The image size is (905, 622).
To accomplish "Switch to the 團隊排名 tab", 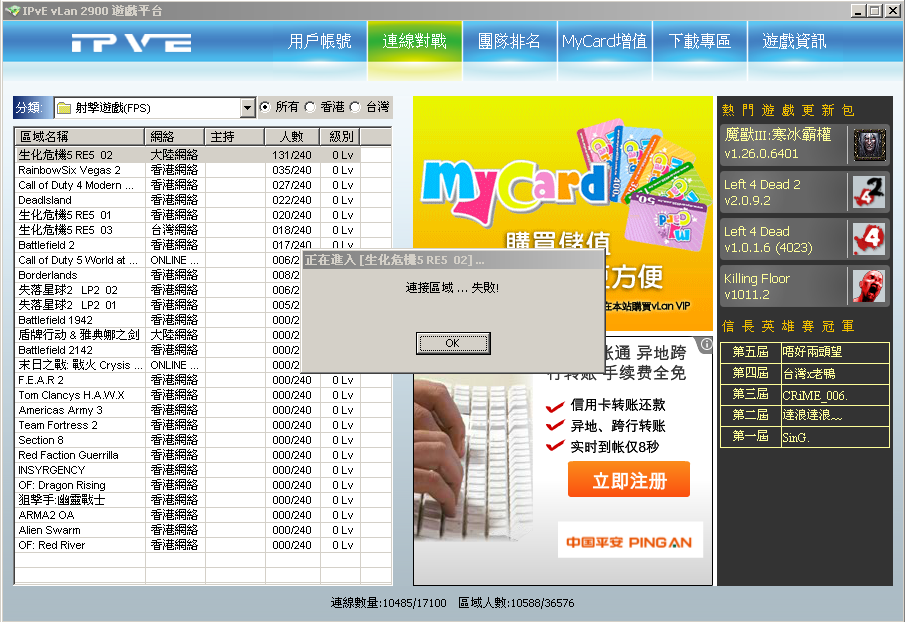I will 509,42.
